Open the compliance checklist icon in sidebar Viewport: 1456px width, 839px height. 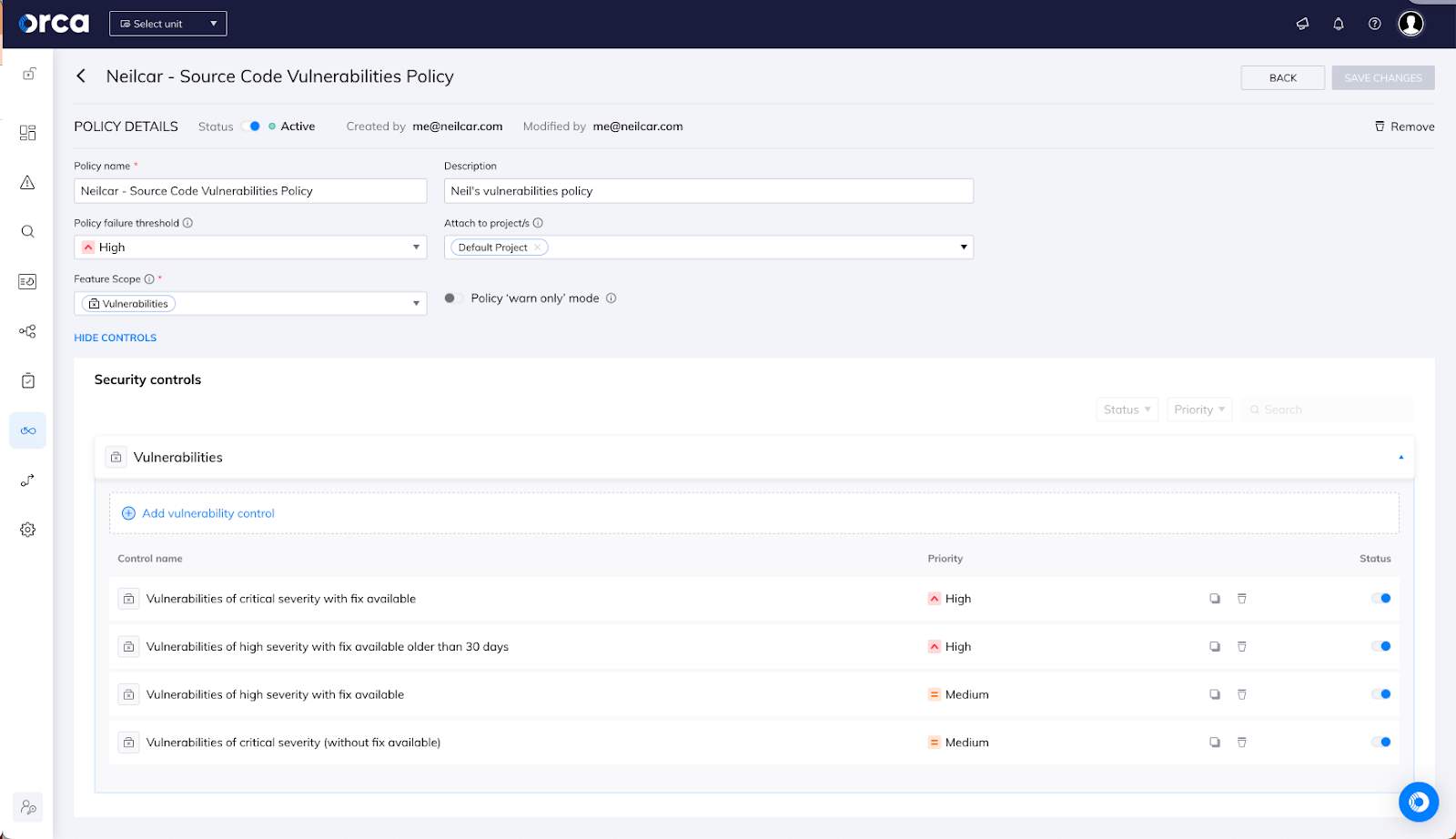pyautogui.click(x=27, y=380)
